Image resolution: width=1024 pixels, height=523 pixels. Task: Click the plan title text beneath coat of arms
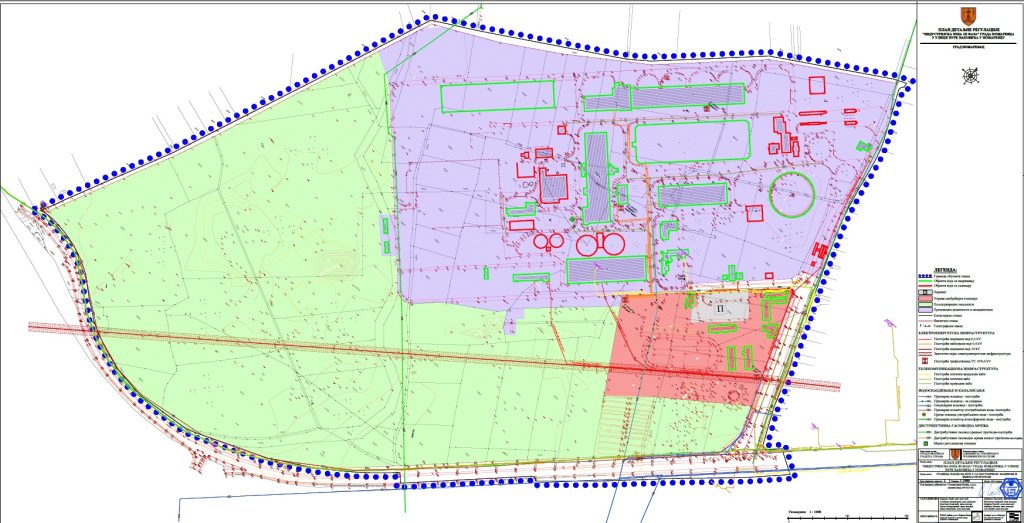[x=969, y=37]
